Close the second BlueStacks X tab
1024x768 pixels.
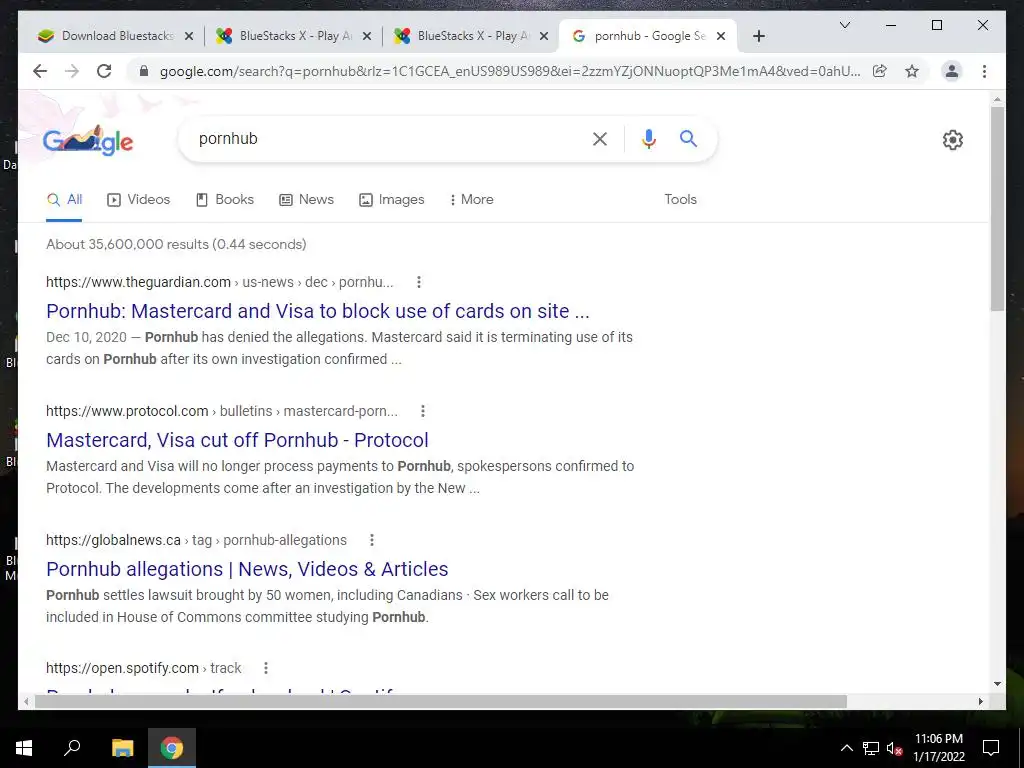[x=543, y=36]
